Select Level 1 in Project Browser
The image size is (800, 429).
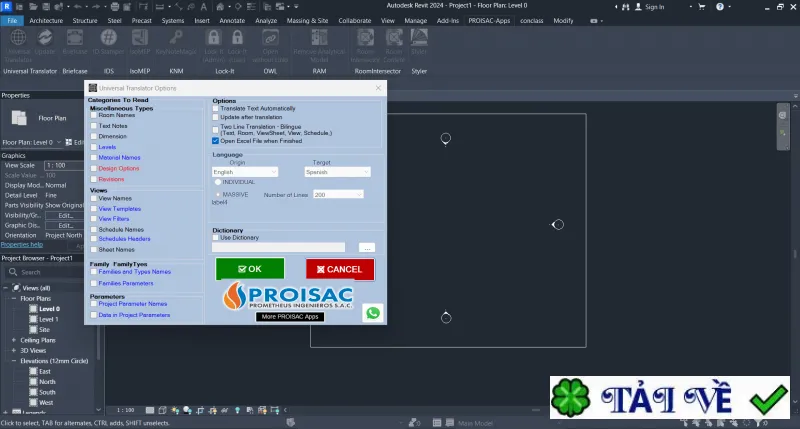click(x=49, y=319)
